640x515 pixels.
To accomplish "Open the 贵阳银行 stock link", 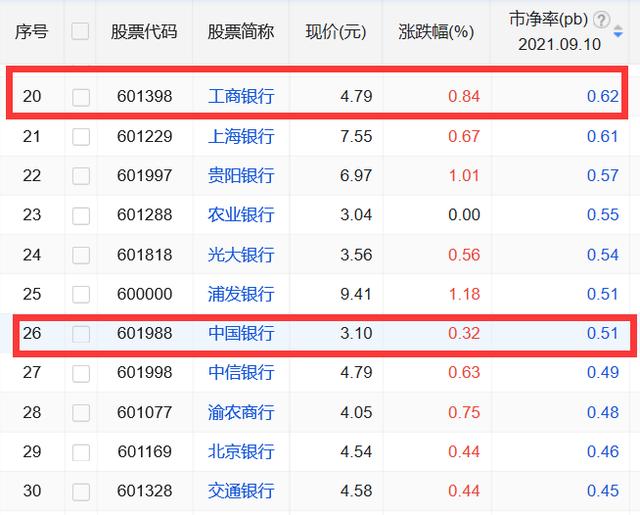I will (x=241, y=175).
